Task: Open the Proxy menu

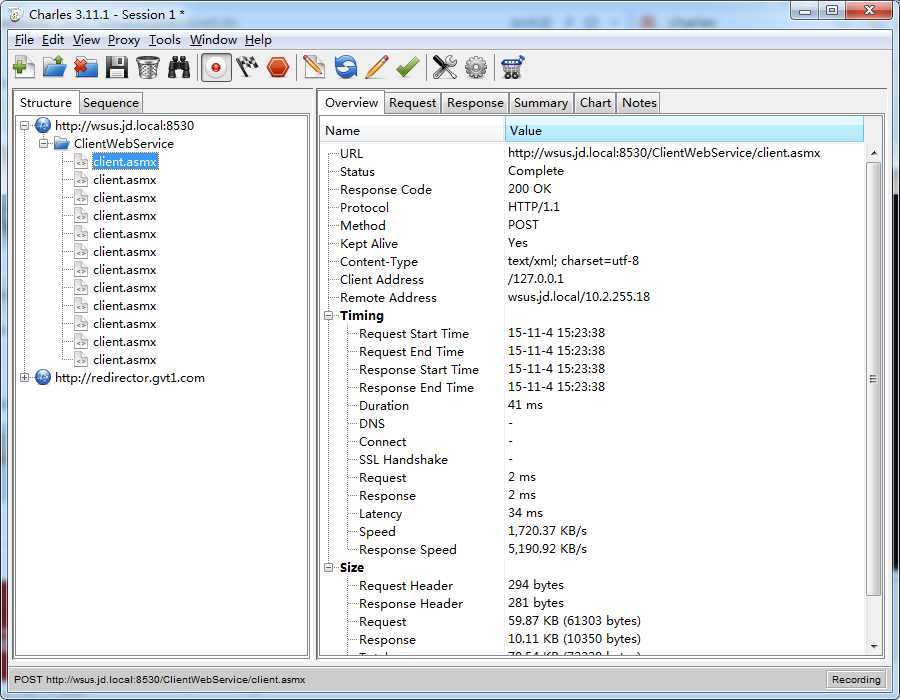Action: [x=124, y=40]
